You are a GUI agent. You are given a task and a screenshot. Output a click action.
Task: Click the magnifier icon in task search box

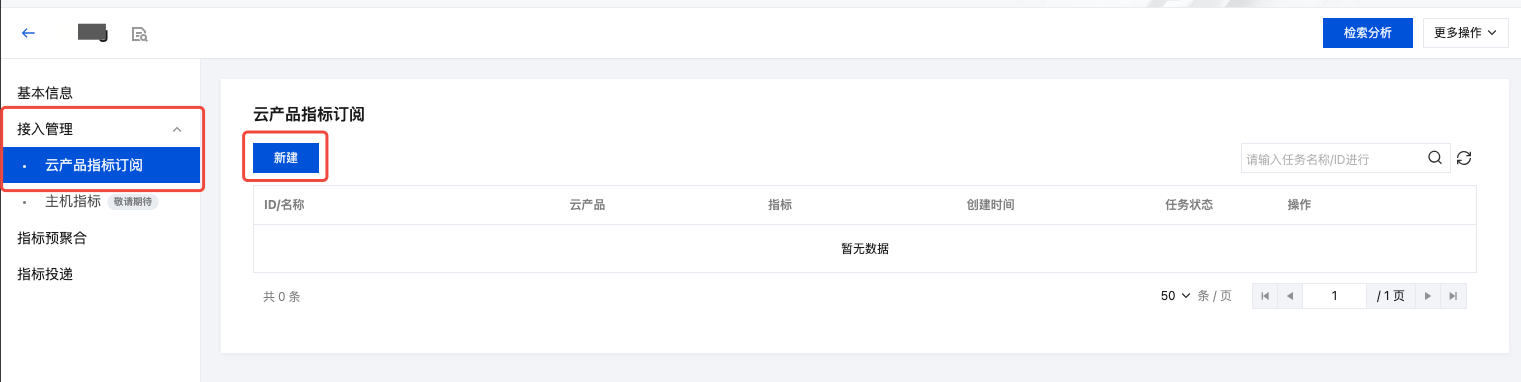pyautogui.click(x=1434, y=157)
